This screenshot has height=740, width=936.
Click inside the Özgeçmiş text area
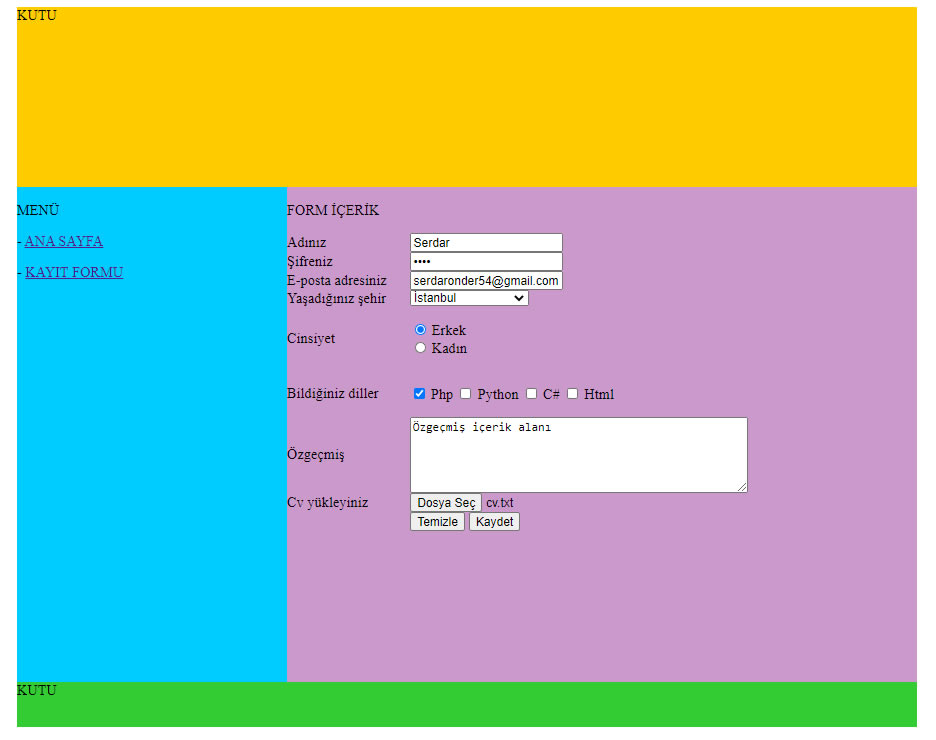tap(578, 455)
